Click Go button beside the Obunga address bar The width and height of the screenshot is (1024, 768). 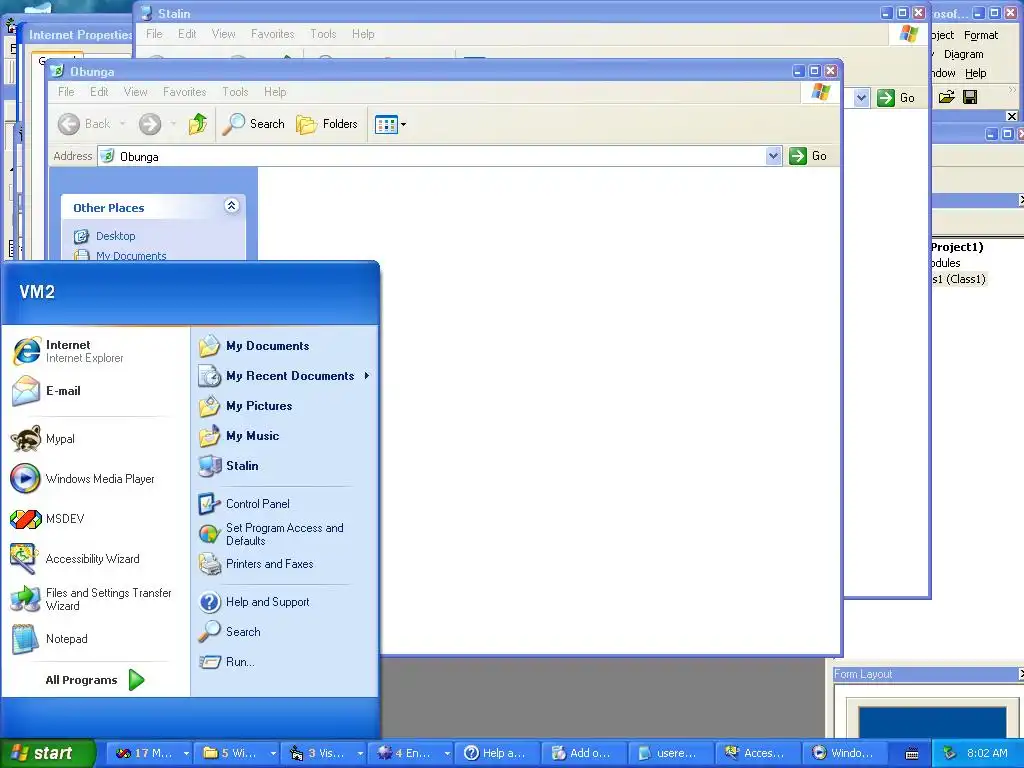click(808, 156)
